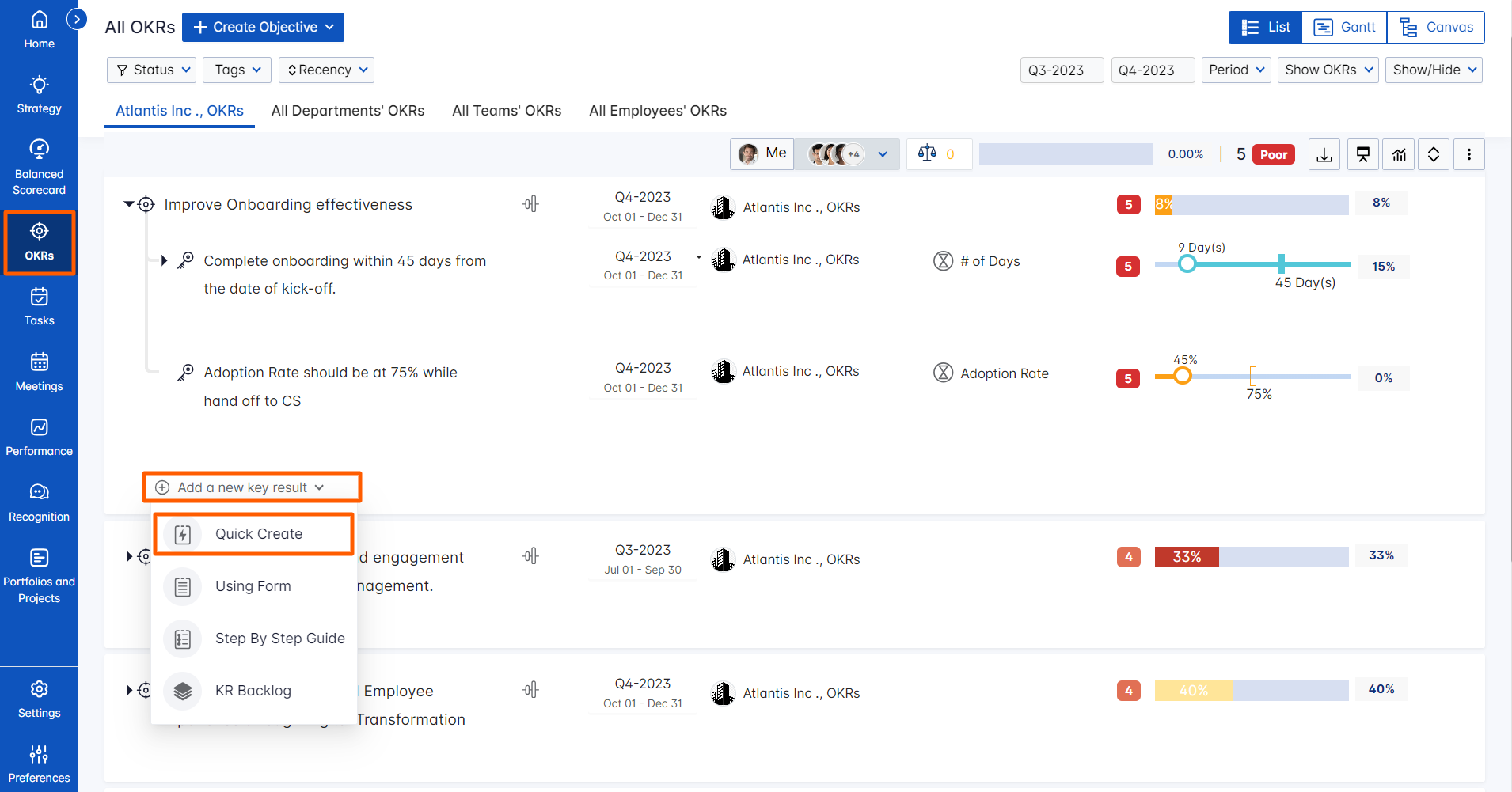Click the analytics chart icon in the toolbar
This screenshot has height=792, width=1512.
[1398, 153]
